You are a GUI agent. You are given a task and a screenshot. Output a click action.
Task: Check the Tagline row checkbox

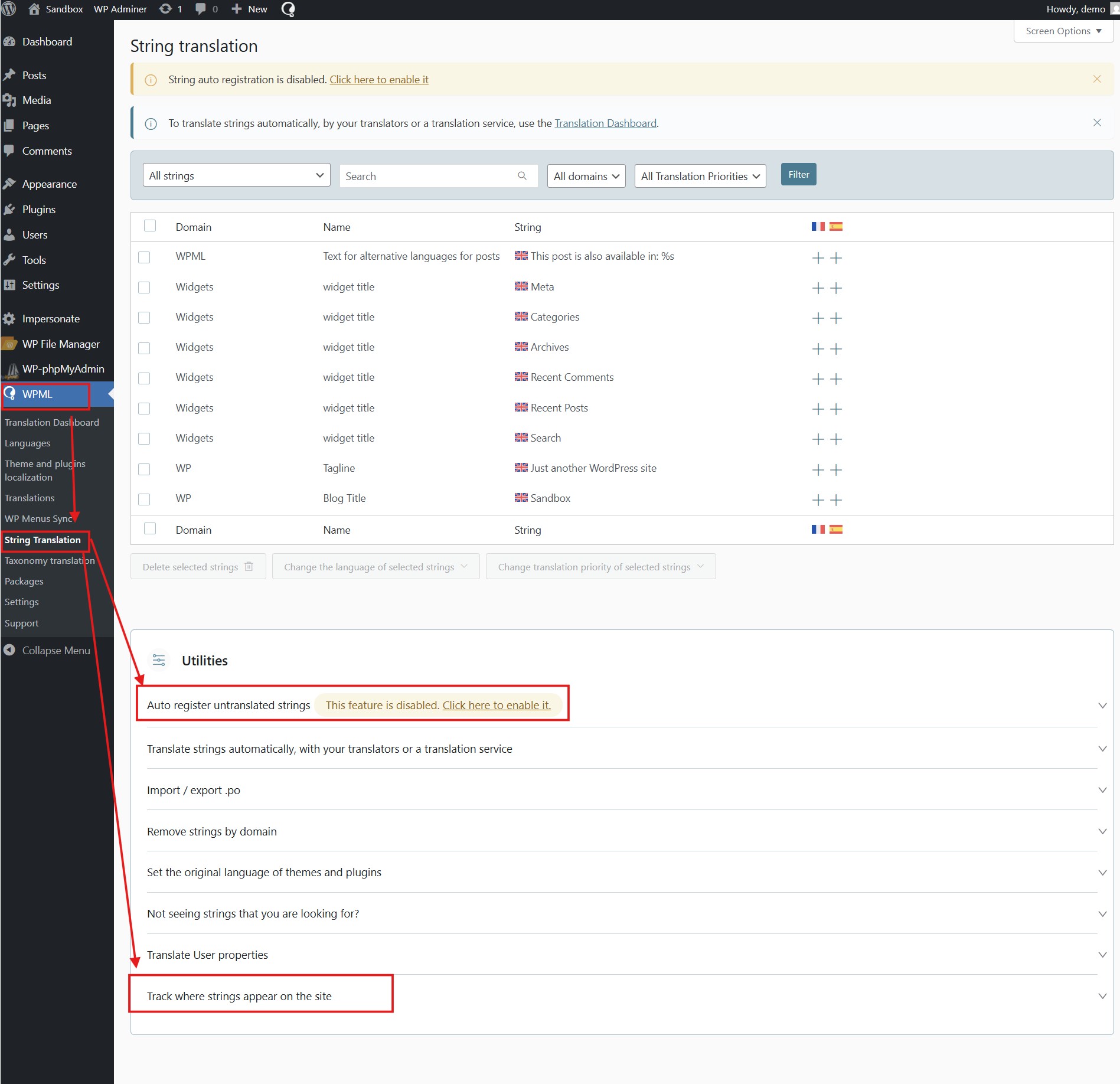[x=144, y=469]
